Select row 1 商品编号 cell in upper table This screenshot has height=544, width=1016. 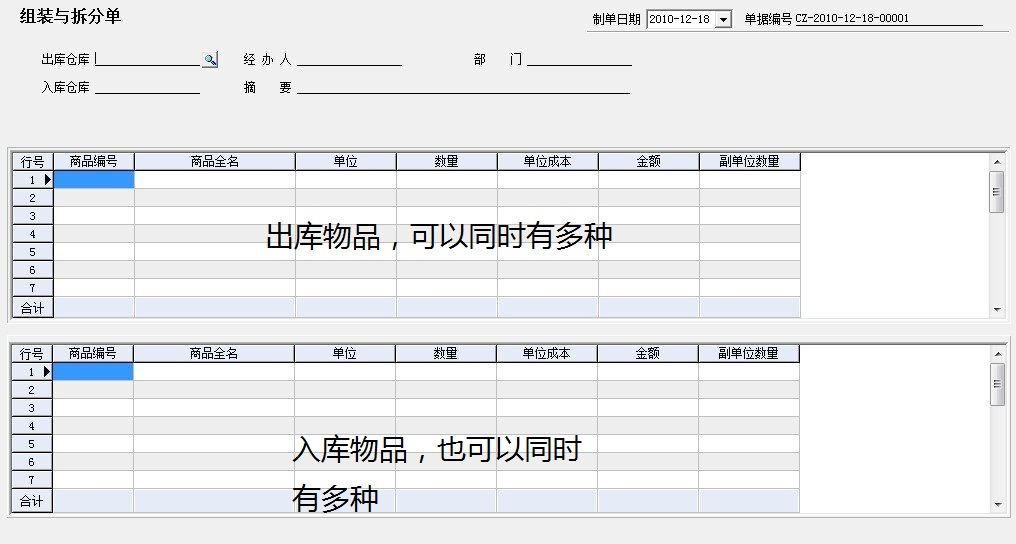[93, 180]
